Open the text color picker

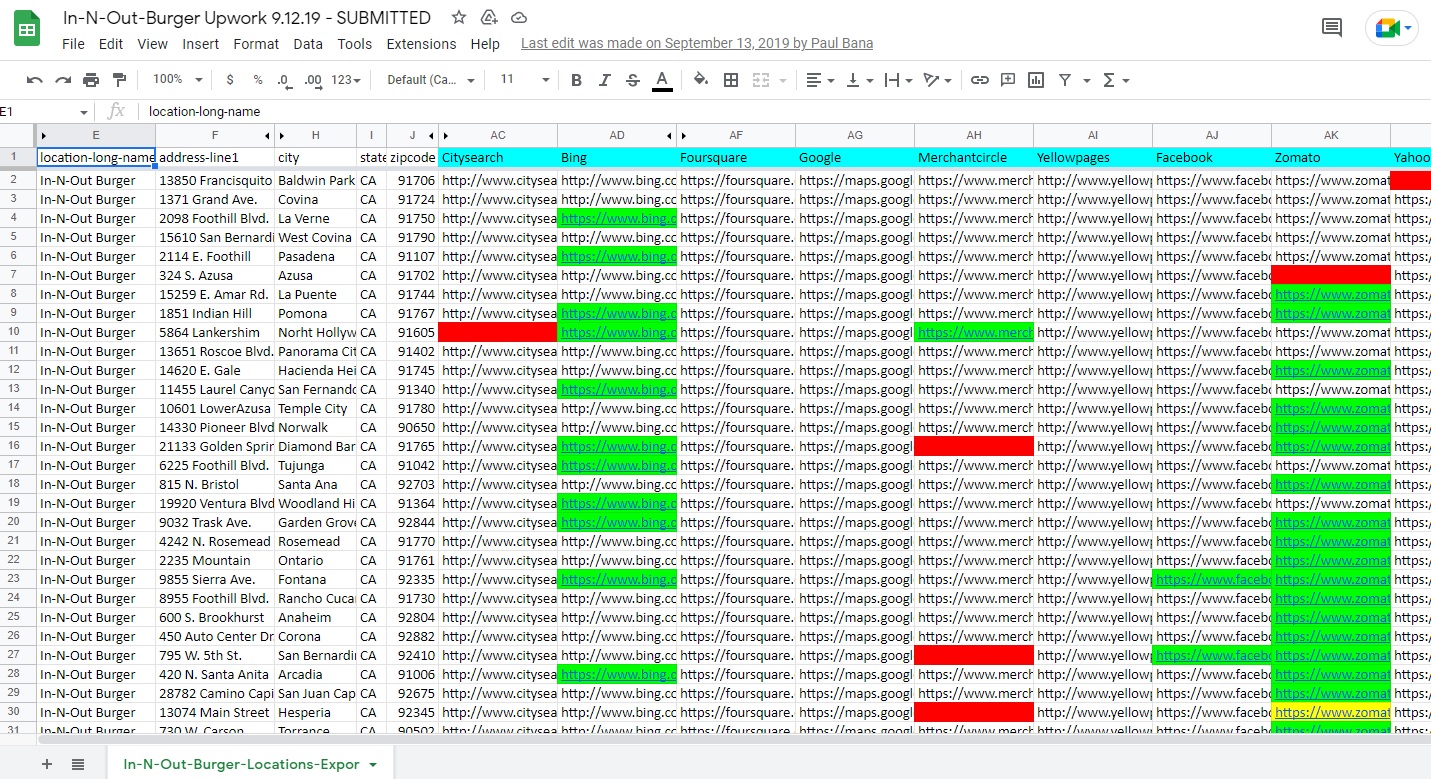[662, 80]
